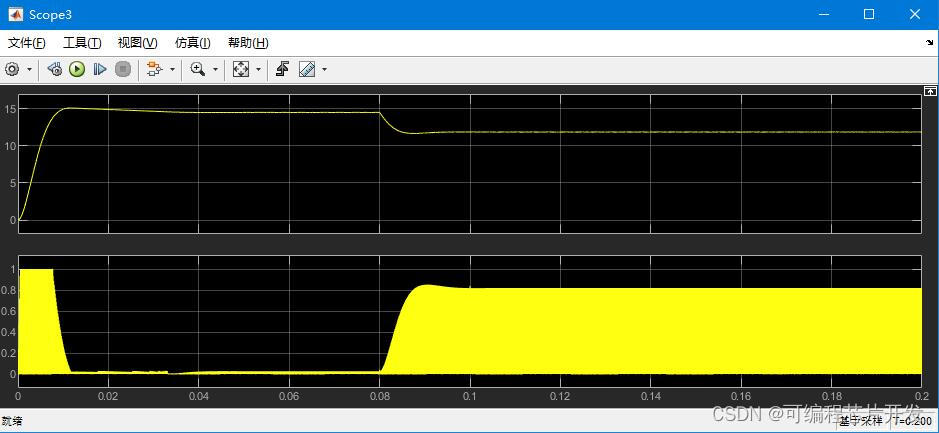Select the 15 label on the upper plot axis
This screenshot has height=433, width=939.
[x=9, y=109]
